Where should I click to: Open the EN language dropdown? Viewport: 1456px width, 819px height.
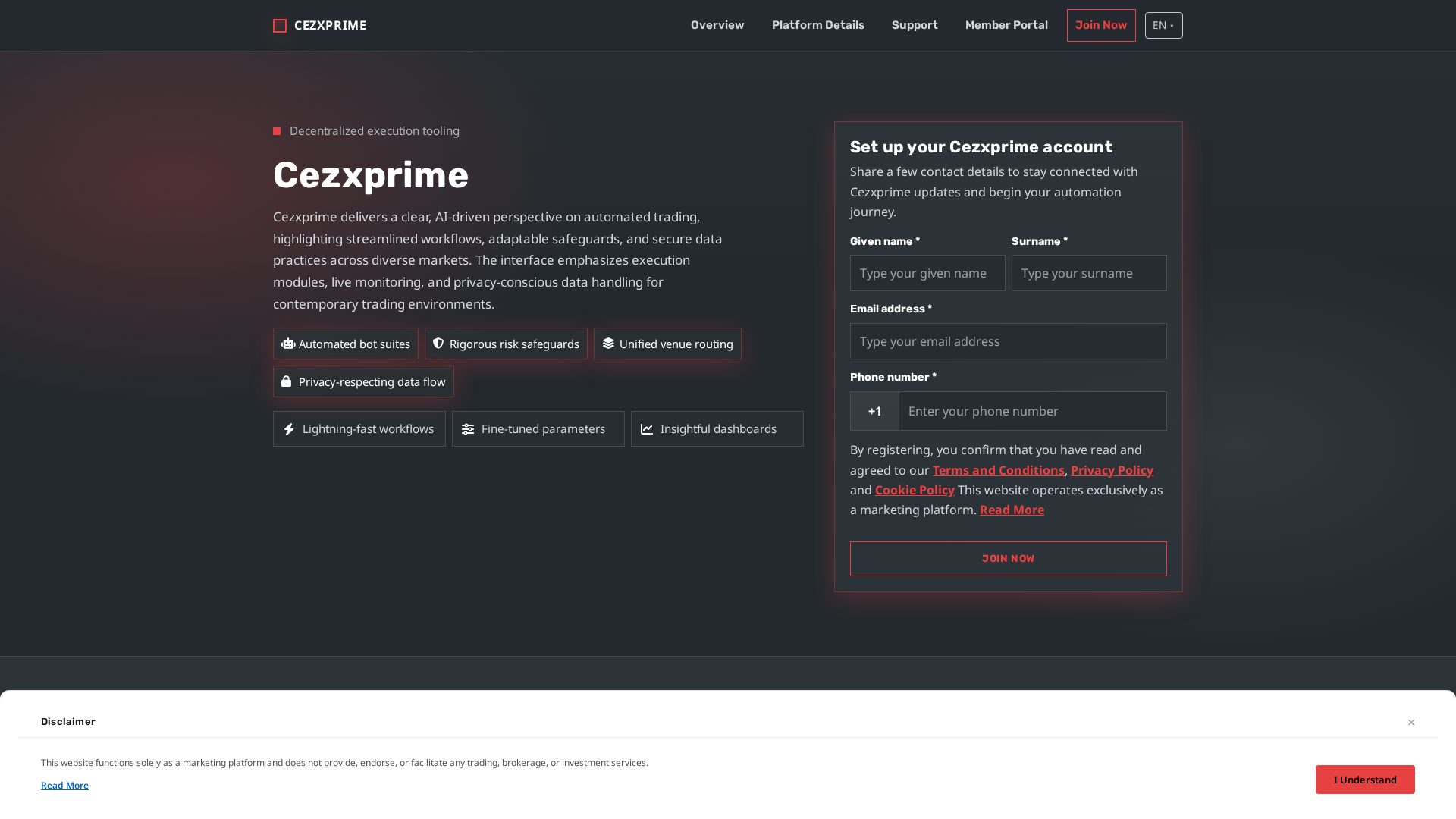click(x=1163, y=25)
